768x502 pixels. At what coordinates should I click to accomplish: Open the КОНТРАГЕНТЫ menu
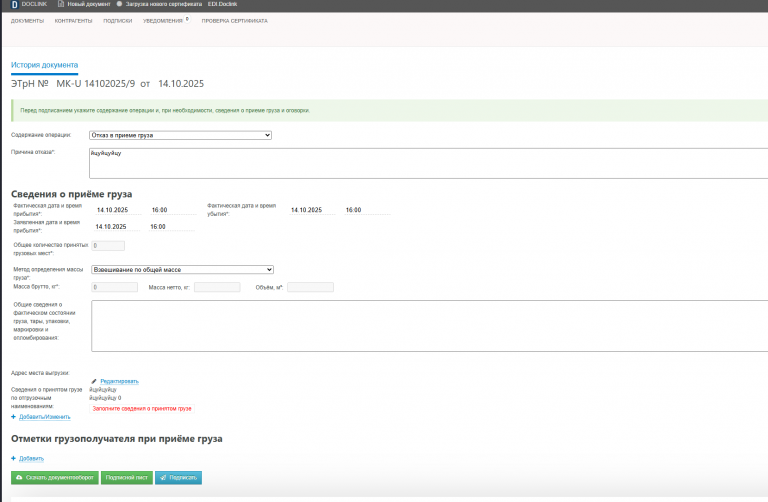73,21
